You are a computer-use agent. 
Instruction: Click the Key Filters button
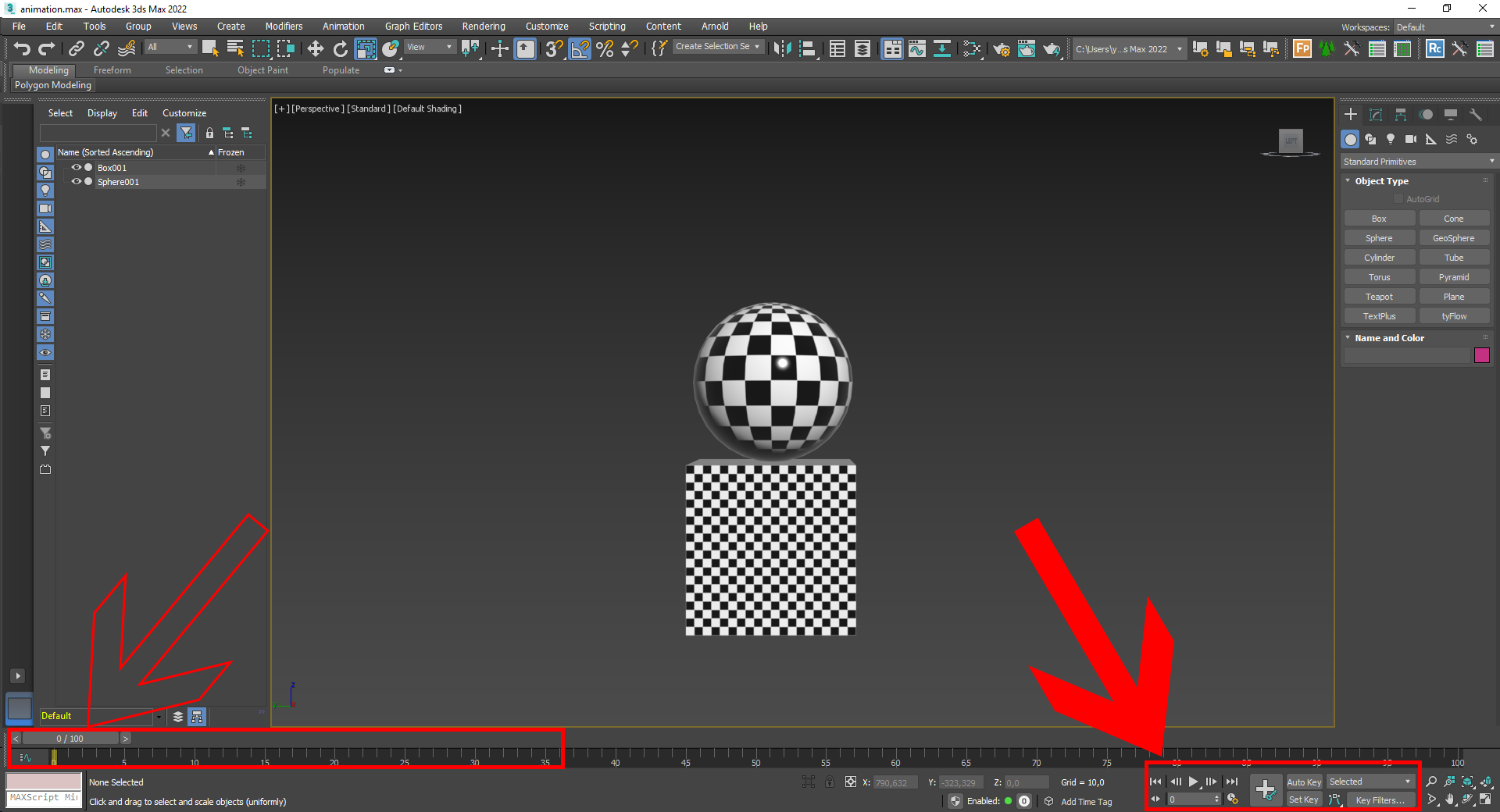coord(1380,800)
